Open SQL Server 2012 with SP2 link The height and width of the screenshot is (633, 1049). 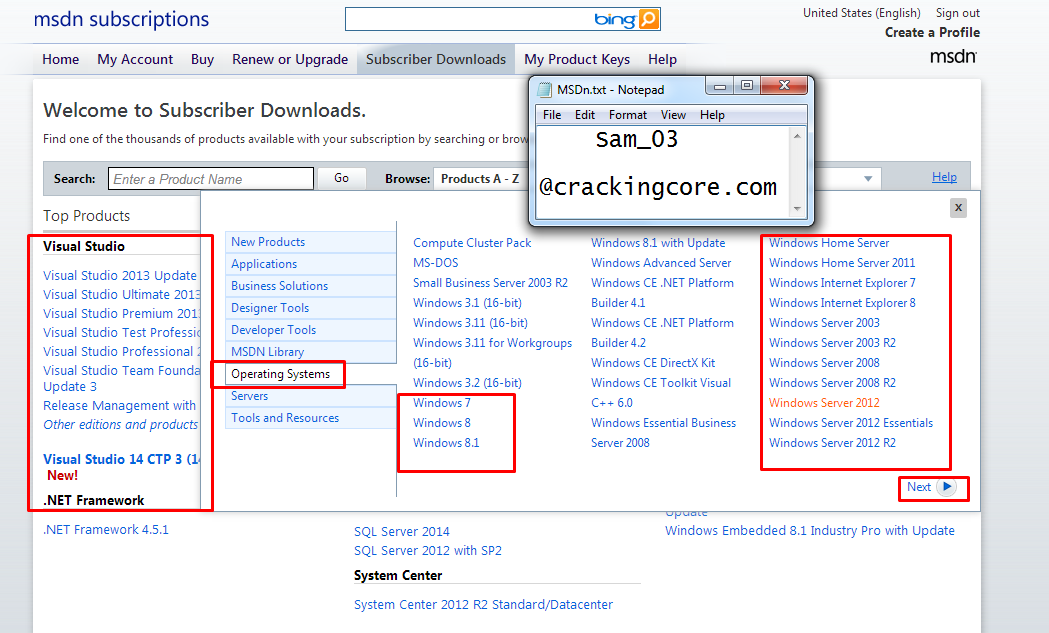pyautogui.click(x=427, y=551)
